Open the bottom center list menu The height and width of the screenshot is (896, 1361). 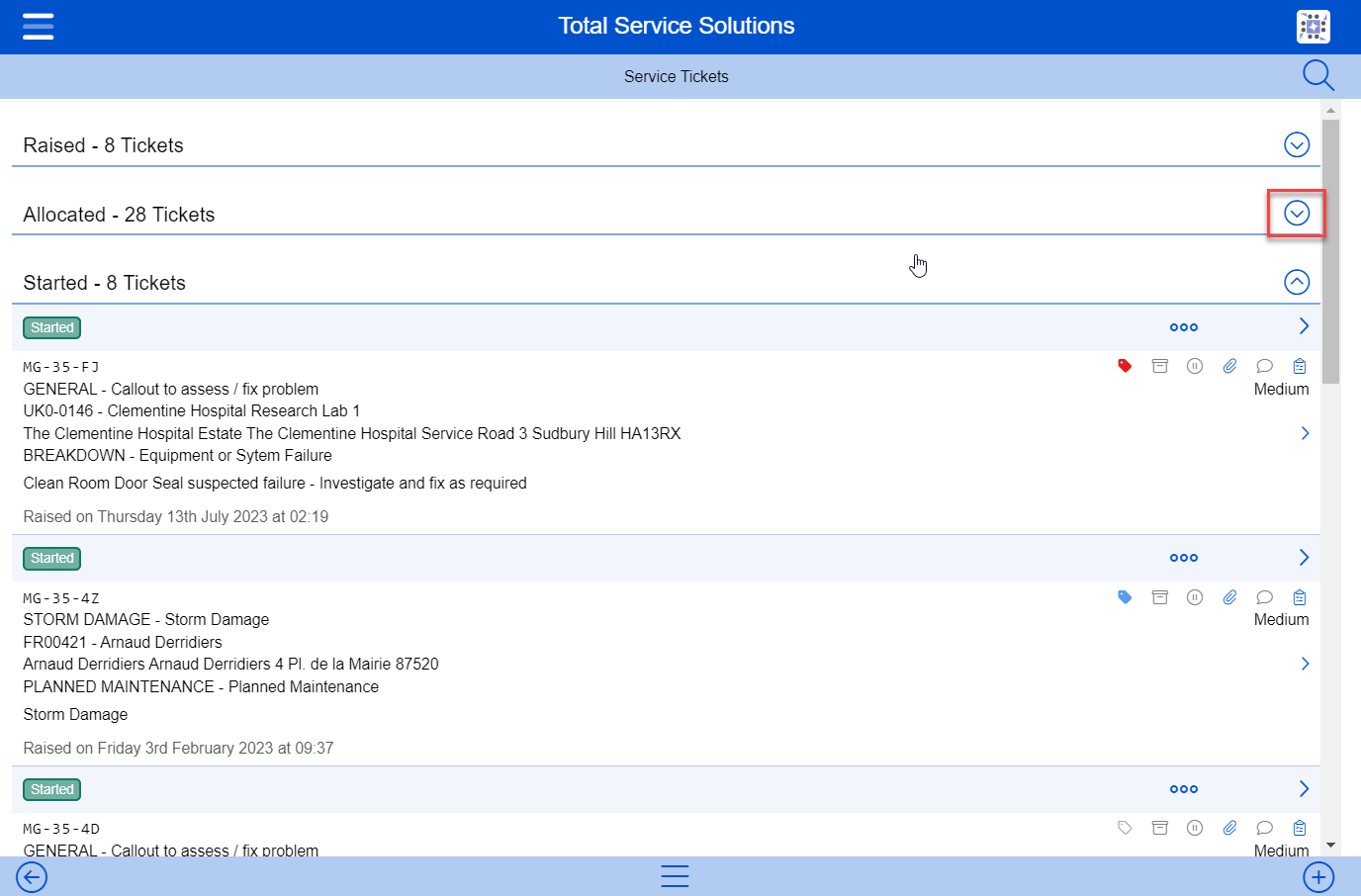(x=675, y=876)
